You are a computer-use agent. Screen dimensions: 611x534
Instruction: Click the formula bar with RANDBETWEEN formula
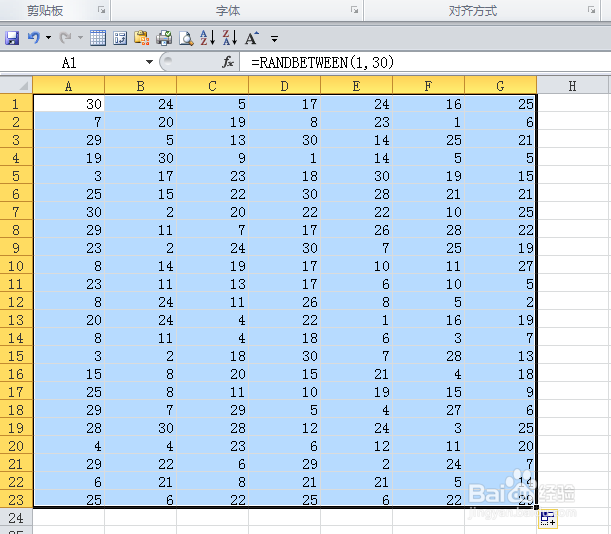(425, 62)
